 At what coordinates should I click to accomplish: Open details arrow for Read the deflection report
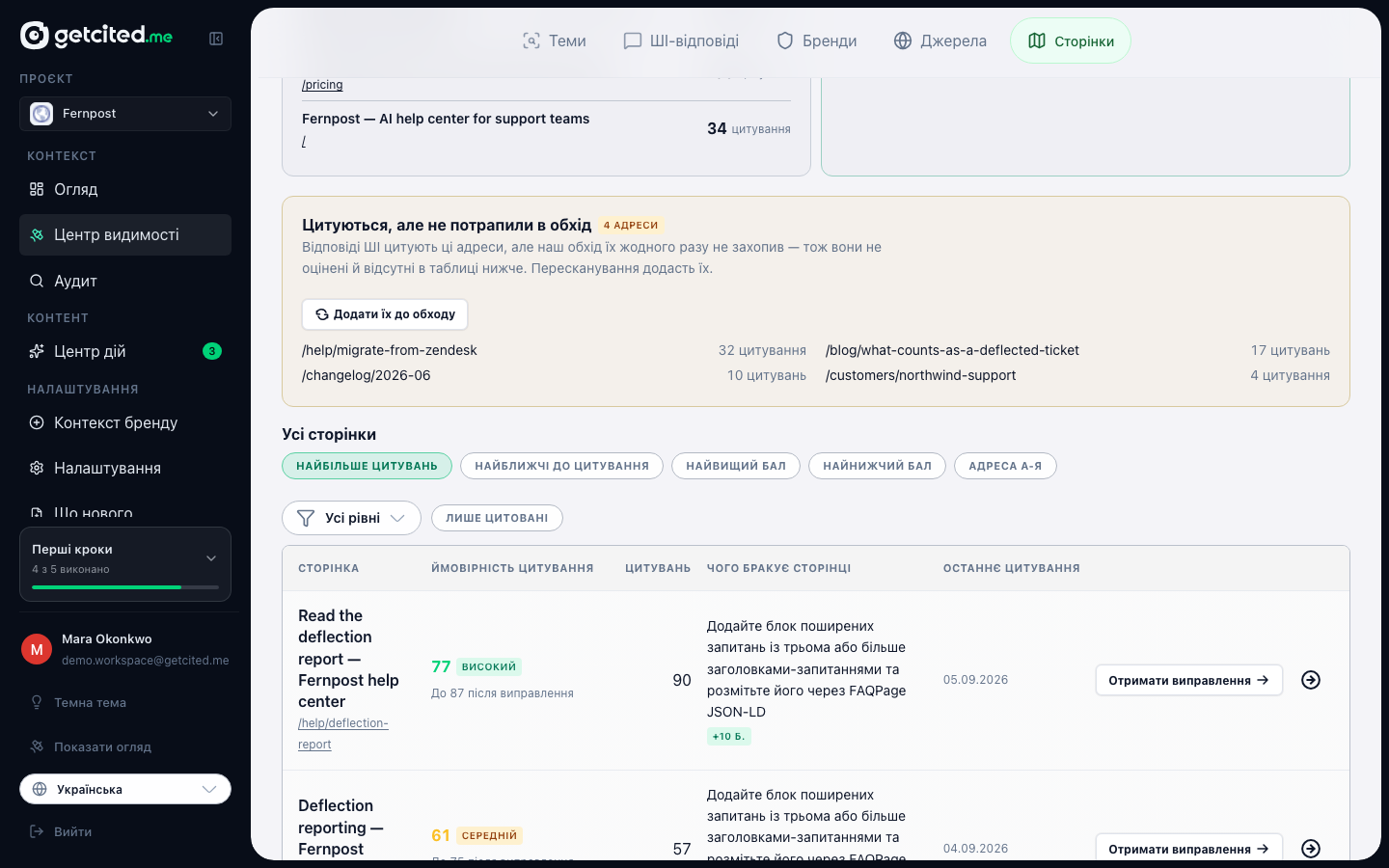click(x=1311, y=680)
